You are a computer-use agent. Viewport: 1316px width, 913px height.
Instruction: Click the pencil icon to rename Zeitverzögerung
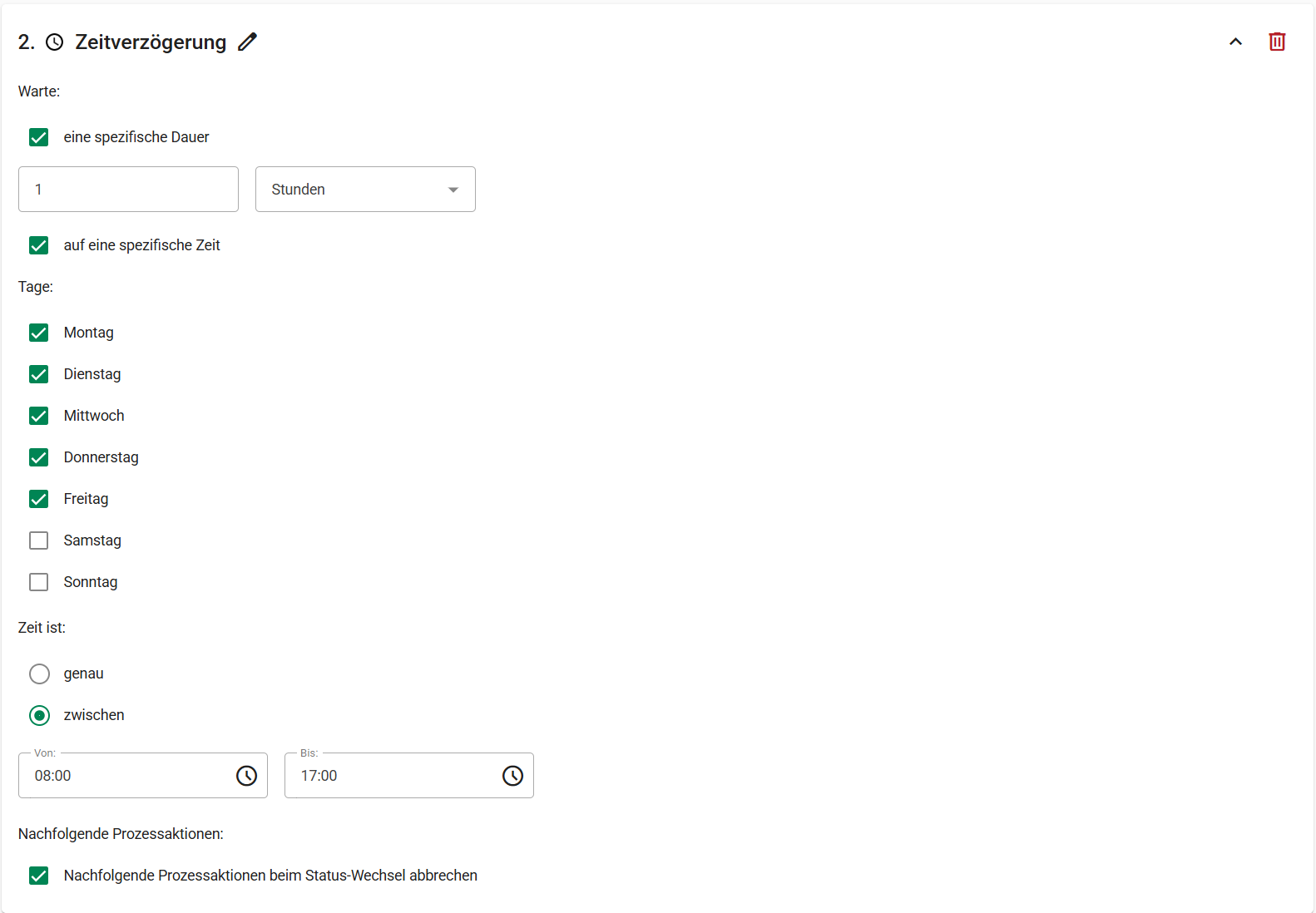click(x=247, y=42)
